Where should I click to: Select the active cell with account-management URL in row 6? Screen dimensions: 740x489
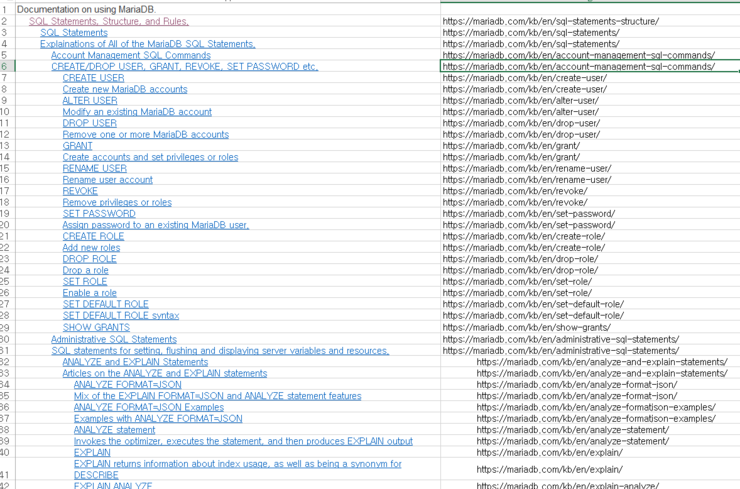(x=590, y=67)
